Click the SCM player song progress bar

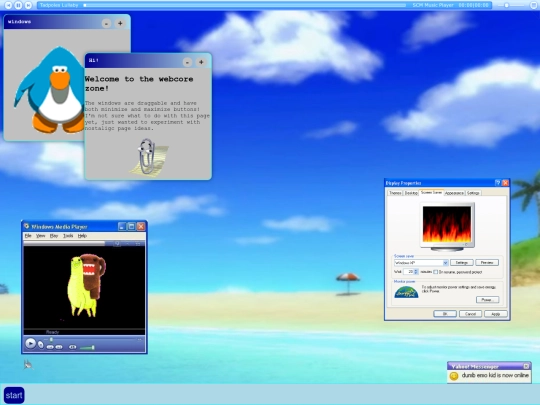pyautogui.click(x=245, y=5)
